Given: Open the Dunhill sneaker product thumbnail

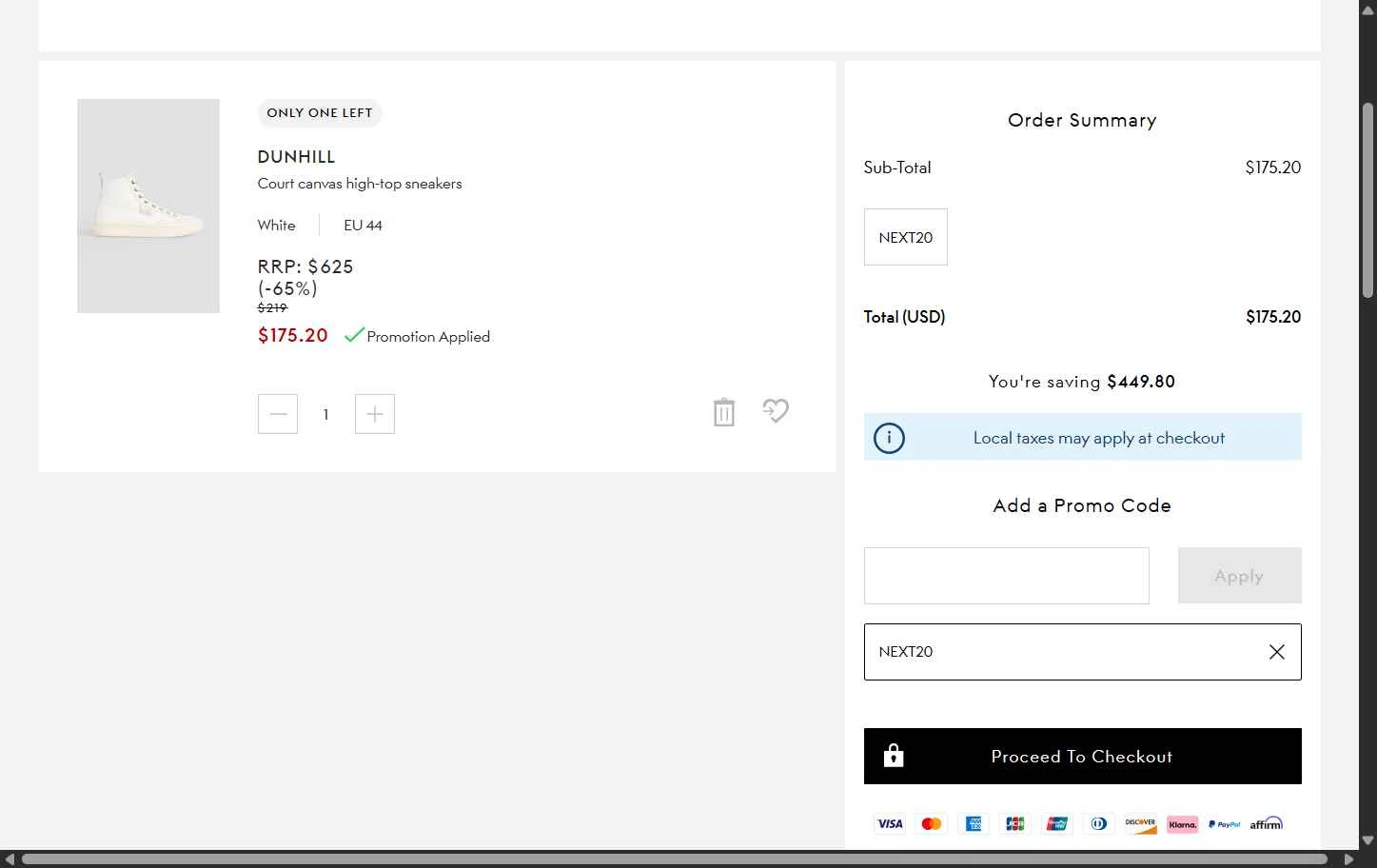Looking at the screenshot, I should click(x=148, y=206).
